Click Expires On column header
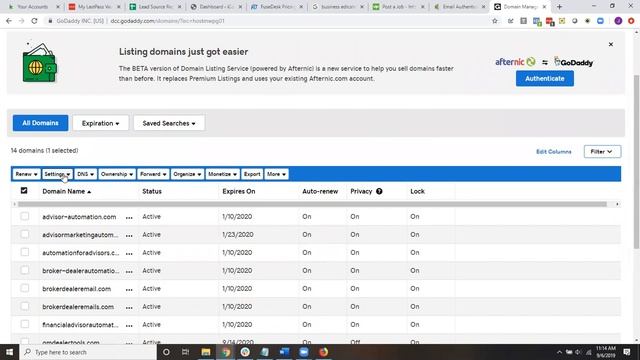This screenshot has height=360, width=640. 239,191
